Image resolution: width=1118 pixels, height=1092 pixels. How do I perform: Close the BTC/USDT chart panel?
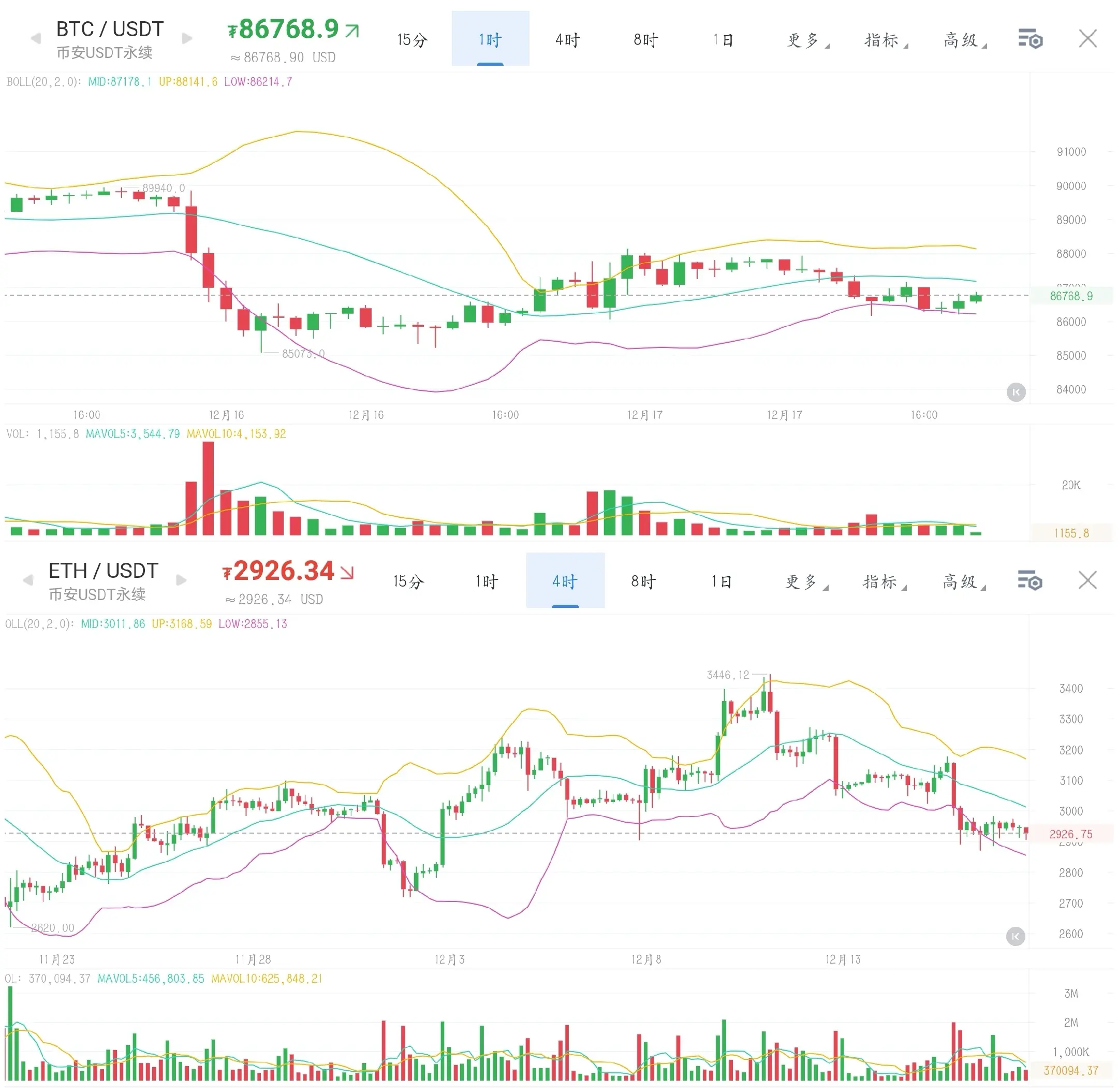click(x=1087, y=39)
